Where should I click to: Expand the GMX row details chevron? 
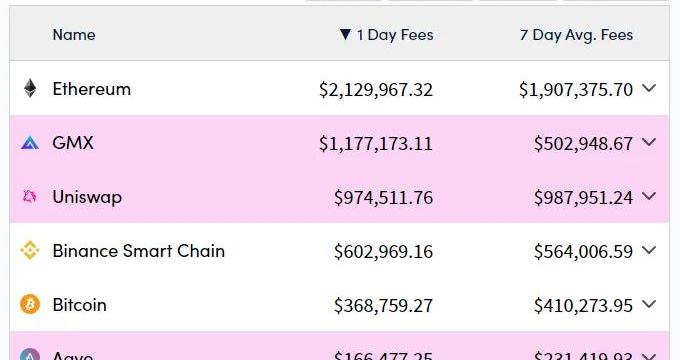click(x=649, y=142)
